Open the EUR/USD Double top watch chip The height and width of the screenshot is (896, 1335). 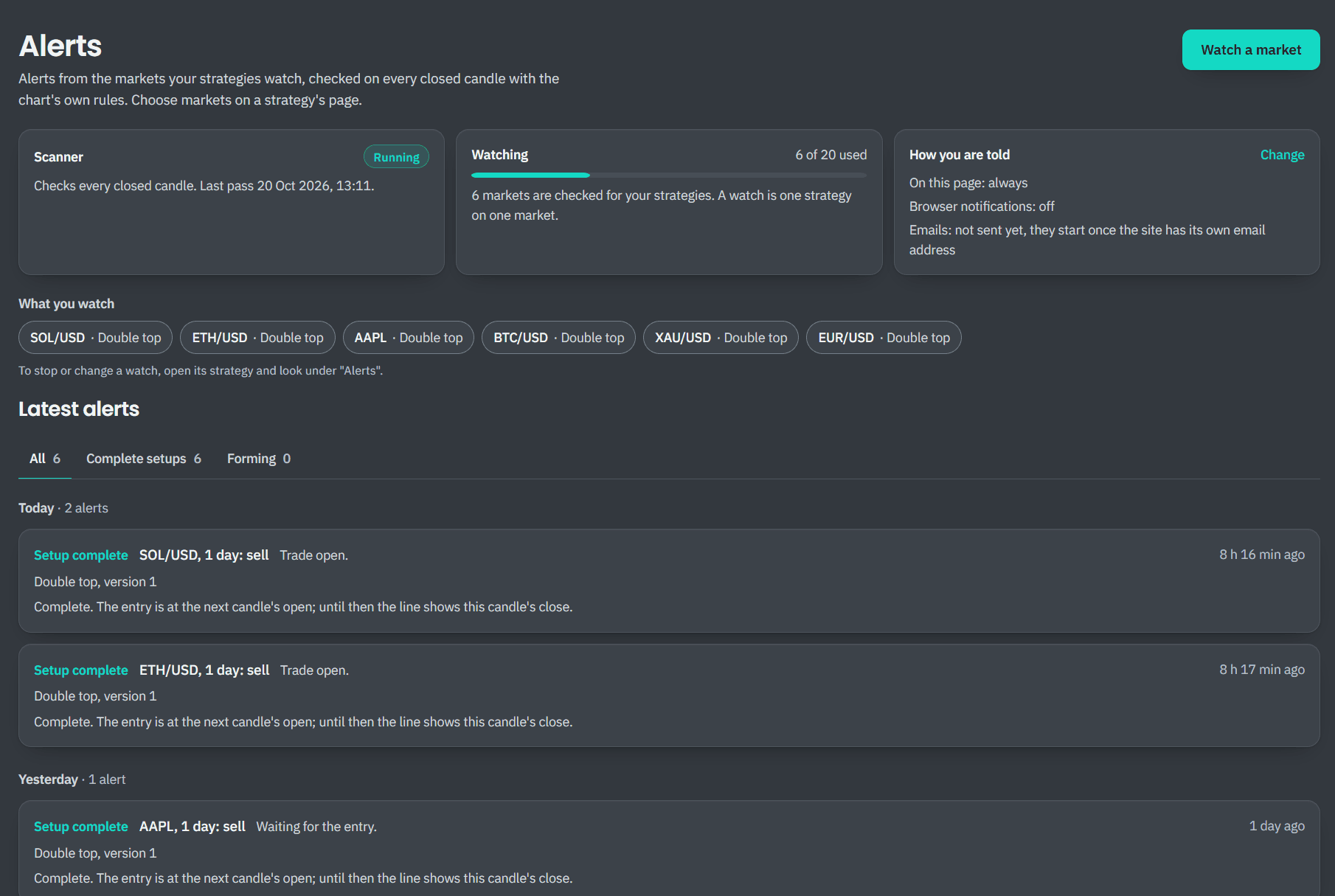pyautogui.click(x=884, y=338)
